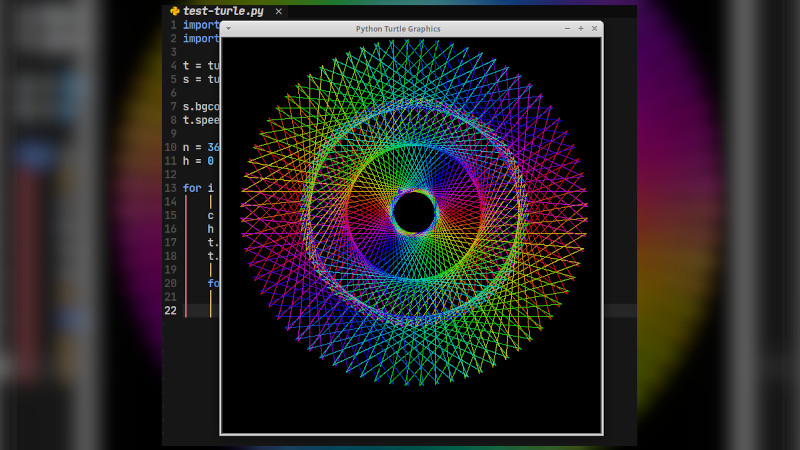Open the Turtle Graphics window menu arrow

pos(229,29)
